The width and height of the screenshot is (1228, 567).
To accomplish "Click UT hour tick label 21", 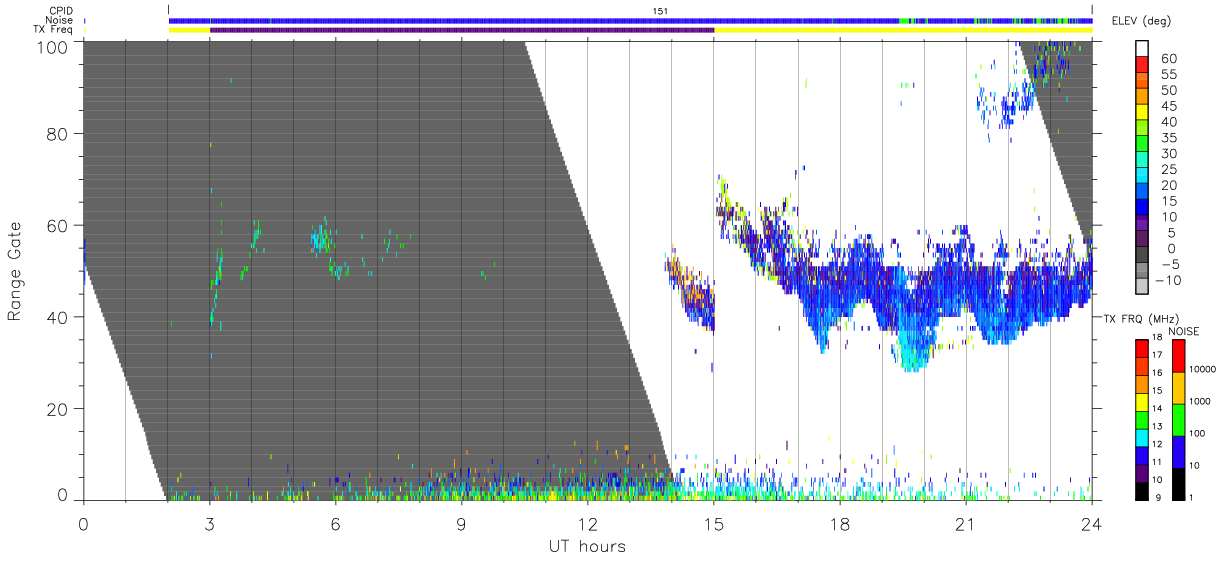I will [965, 524].
